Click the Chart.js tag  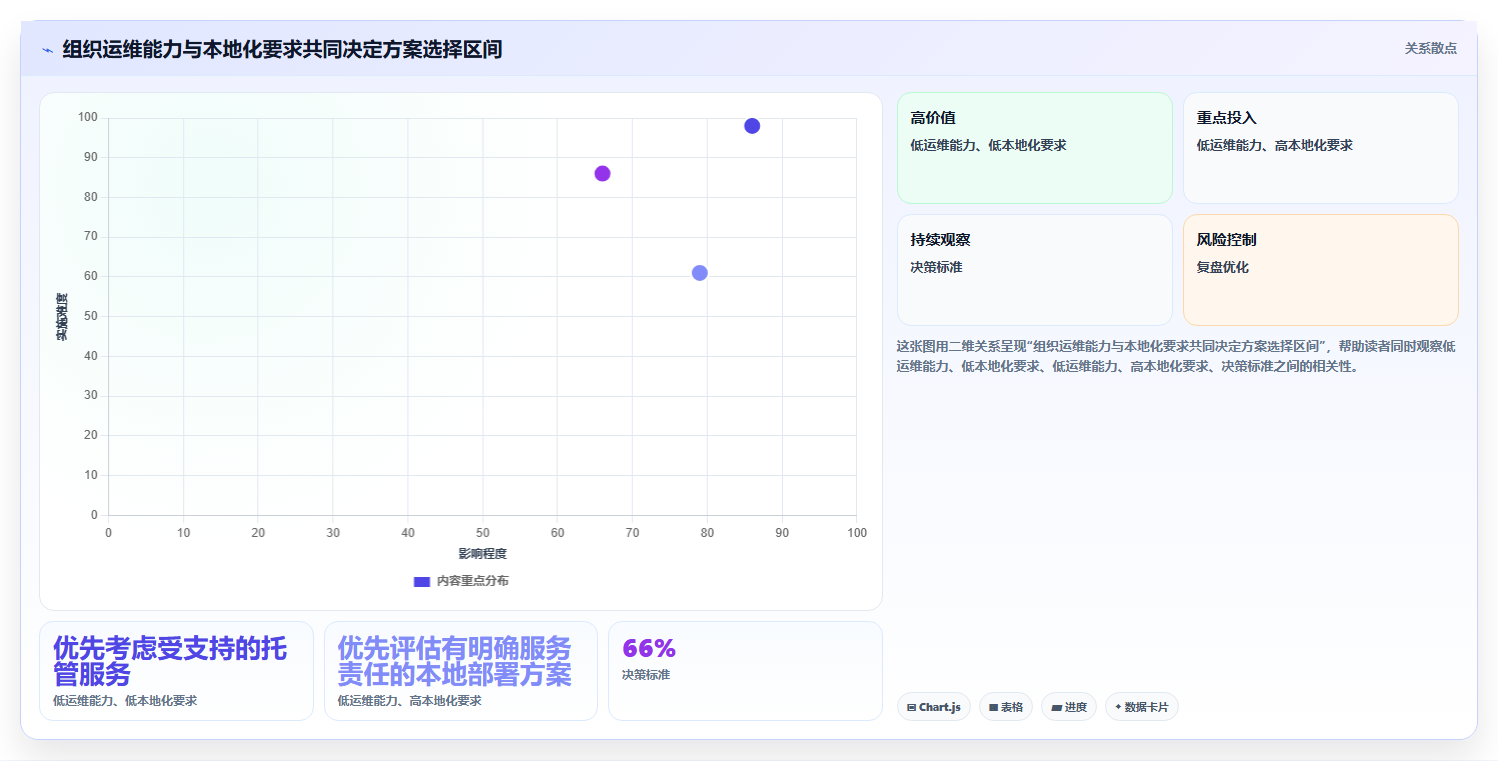tap(933, 707)
